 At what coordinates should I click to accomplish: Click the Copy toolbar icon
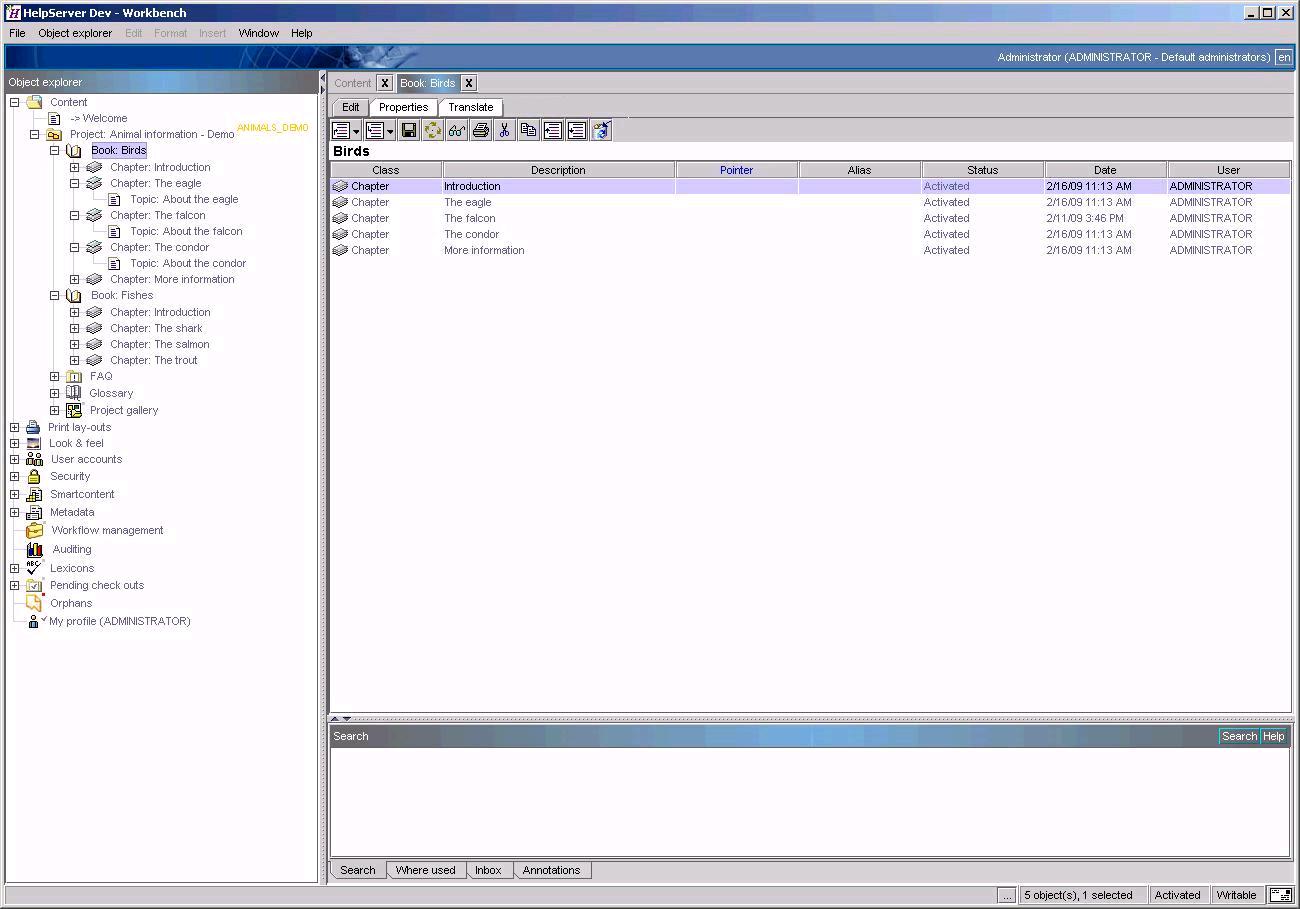528,130
